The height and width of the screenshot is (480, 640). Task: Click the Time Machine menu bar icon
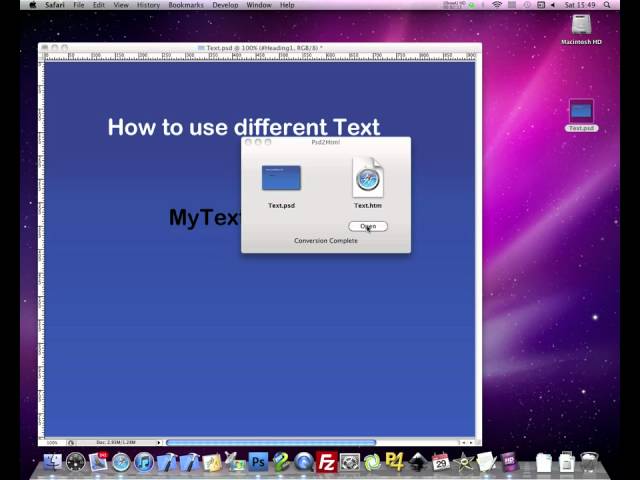[527, 5]
